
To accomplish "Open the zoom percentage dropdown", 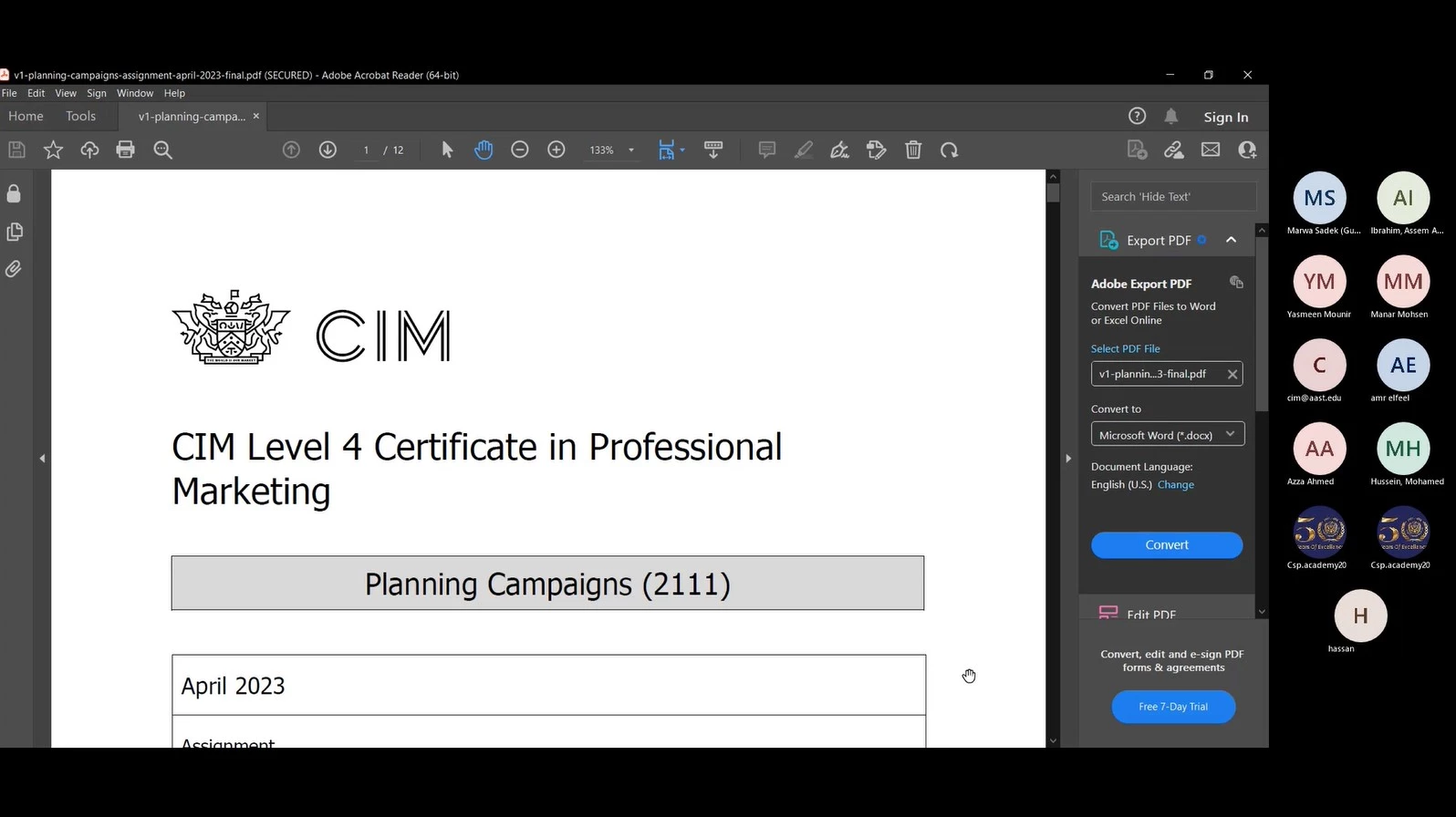I will pos(631,150).
